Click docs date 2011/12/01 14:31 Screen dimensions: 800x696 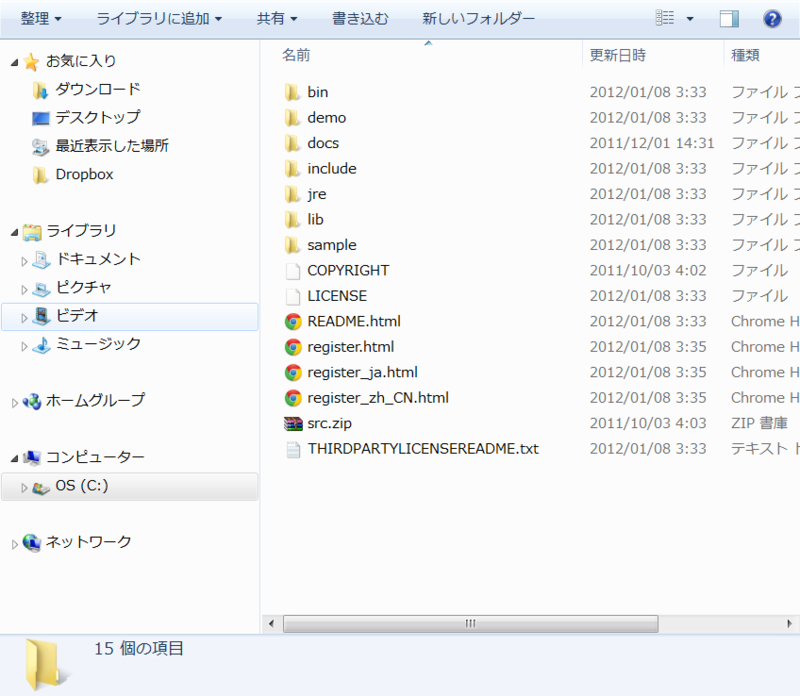652,143
